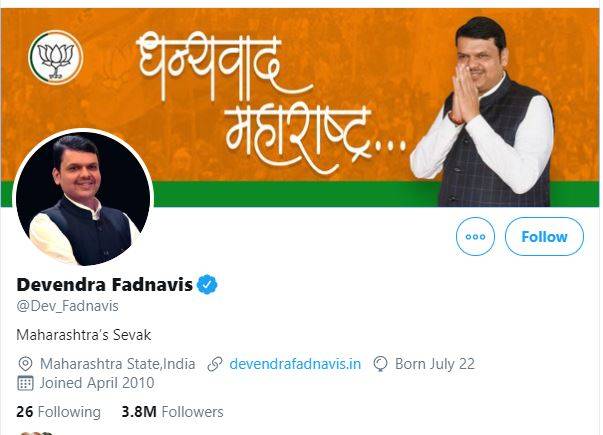The width and height of the screenshot is (603, 435).
Task: Click the Maharashtra State,India location text
Action: [x=118, y=364]
